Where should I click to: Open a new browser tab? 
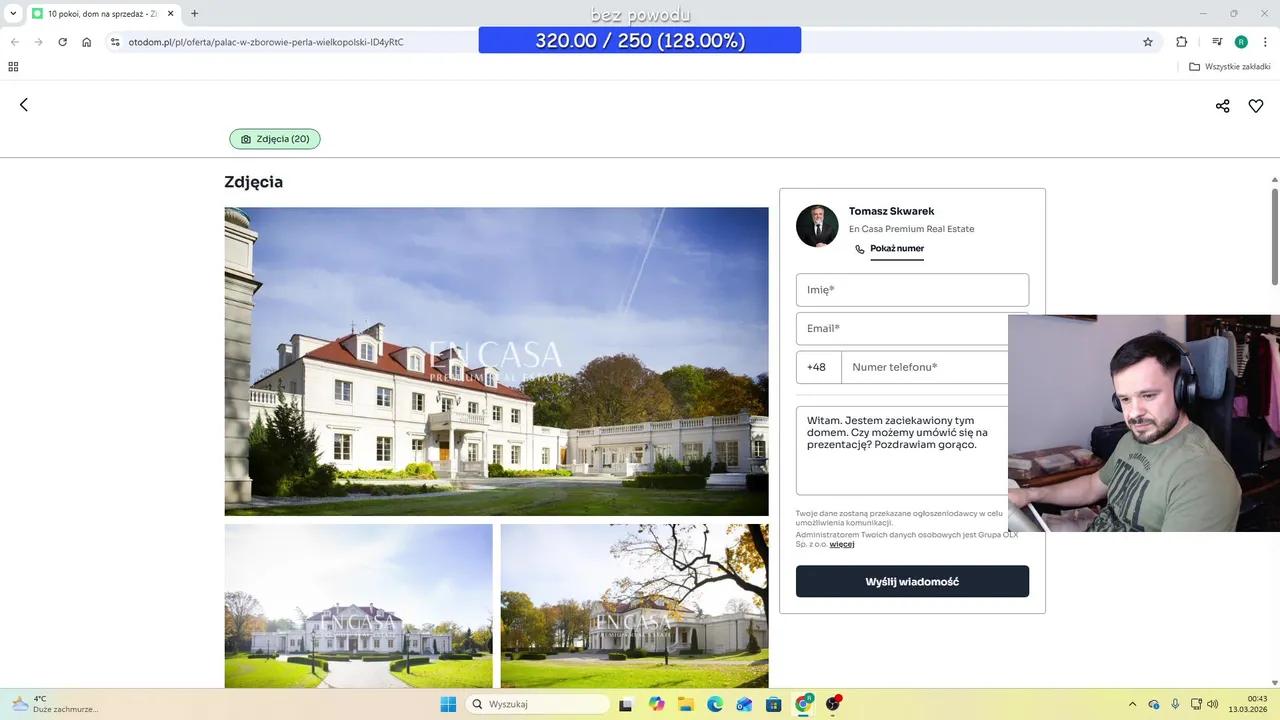pyautogui.click(x=194, y=14)
